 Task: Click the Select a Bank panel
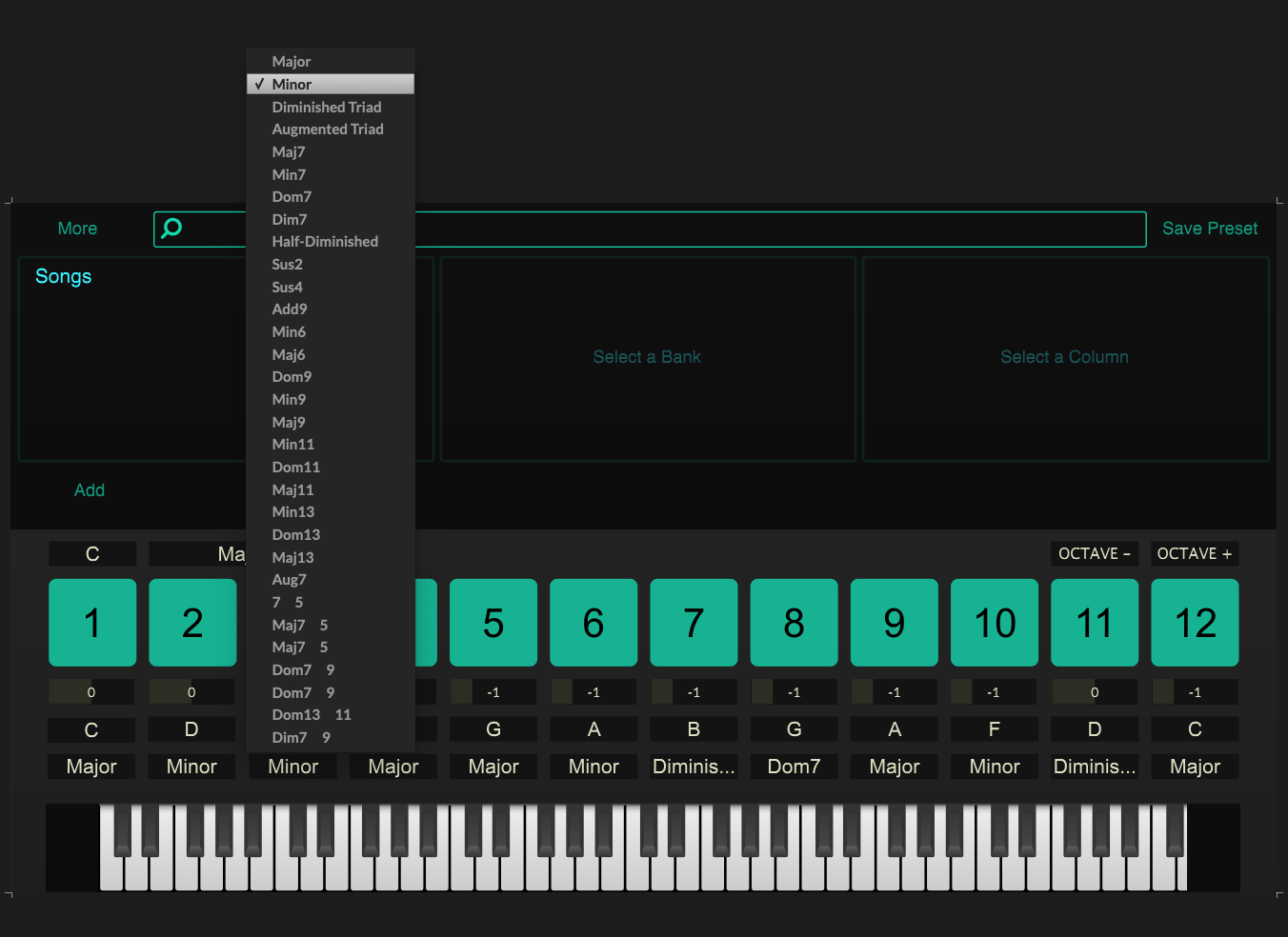tap(648, 359)
